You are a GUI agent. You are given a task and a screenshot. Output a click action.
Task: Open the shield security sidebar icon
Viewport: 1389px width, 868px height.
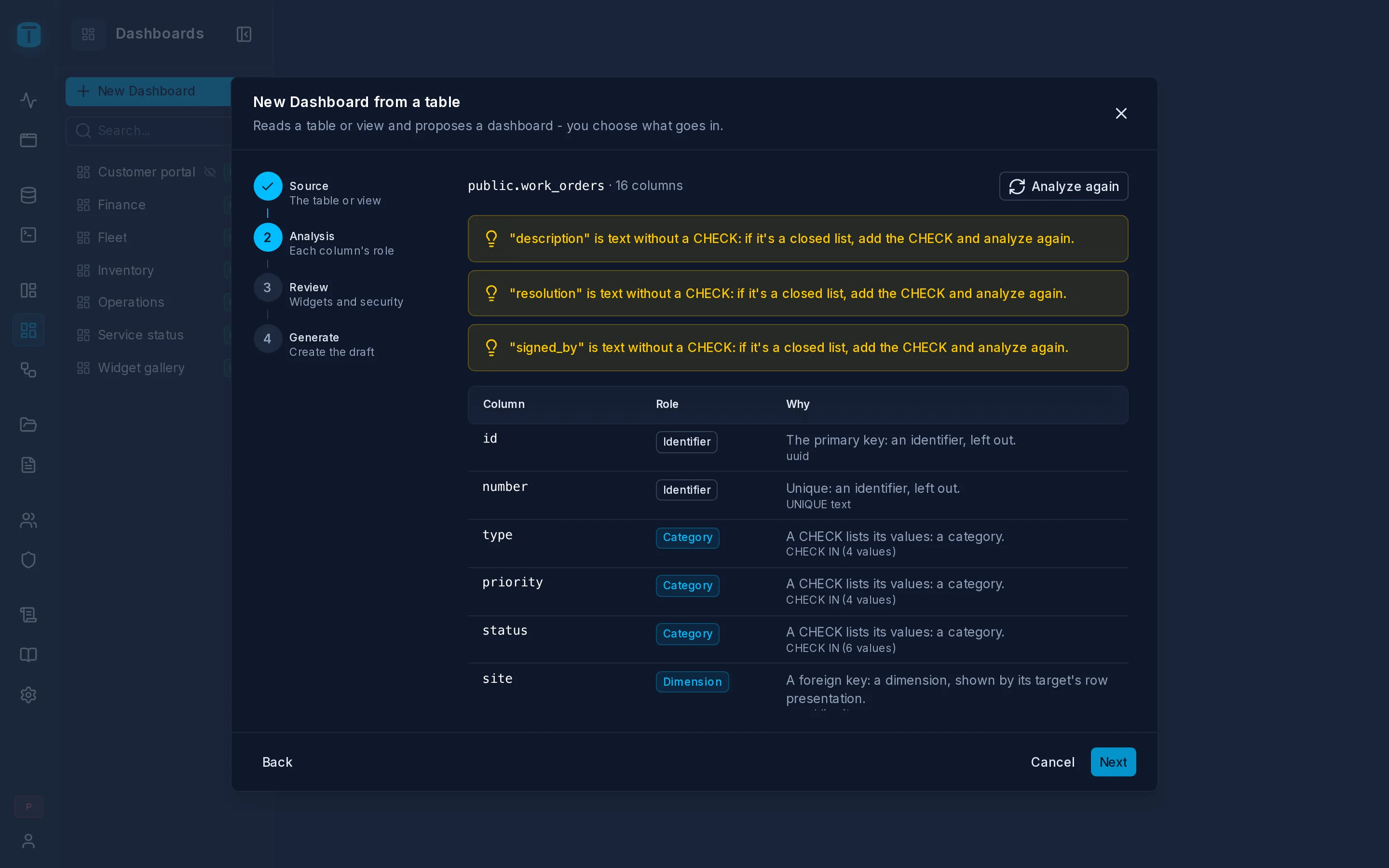point(28,560)
